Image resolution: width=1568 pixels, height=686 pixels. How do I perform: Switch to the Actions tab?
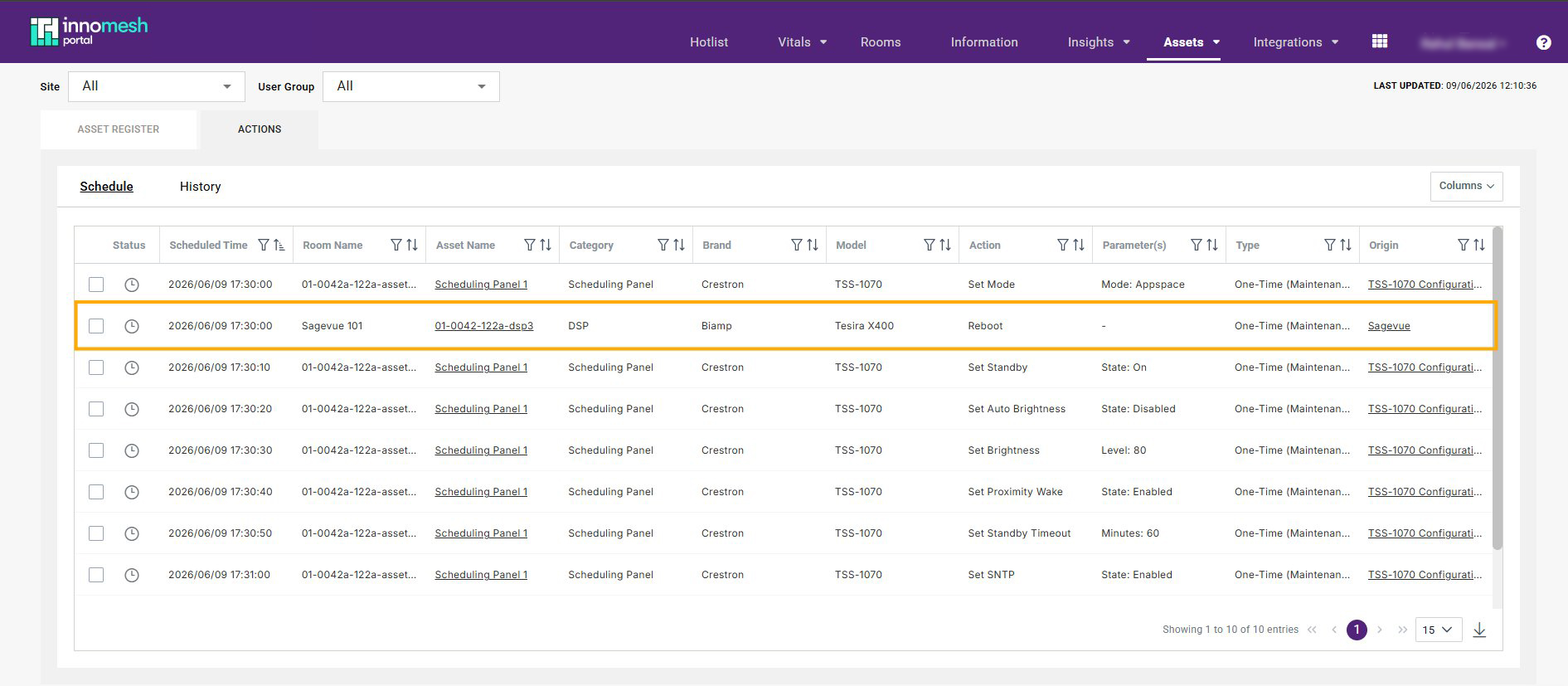260,129
